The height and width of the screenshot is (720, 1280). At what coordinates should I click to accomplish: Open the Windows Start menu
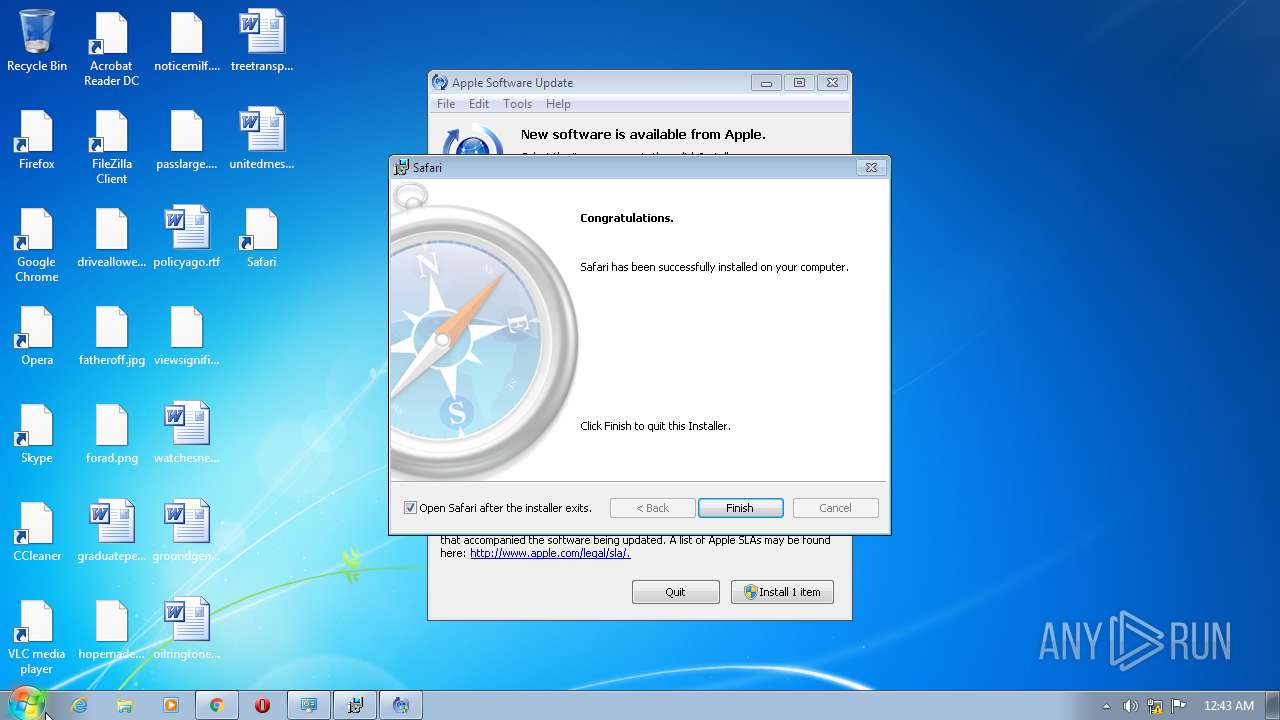tap(27, 704)
